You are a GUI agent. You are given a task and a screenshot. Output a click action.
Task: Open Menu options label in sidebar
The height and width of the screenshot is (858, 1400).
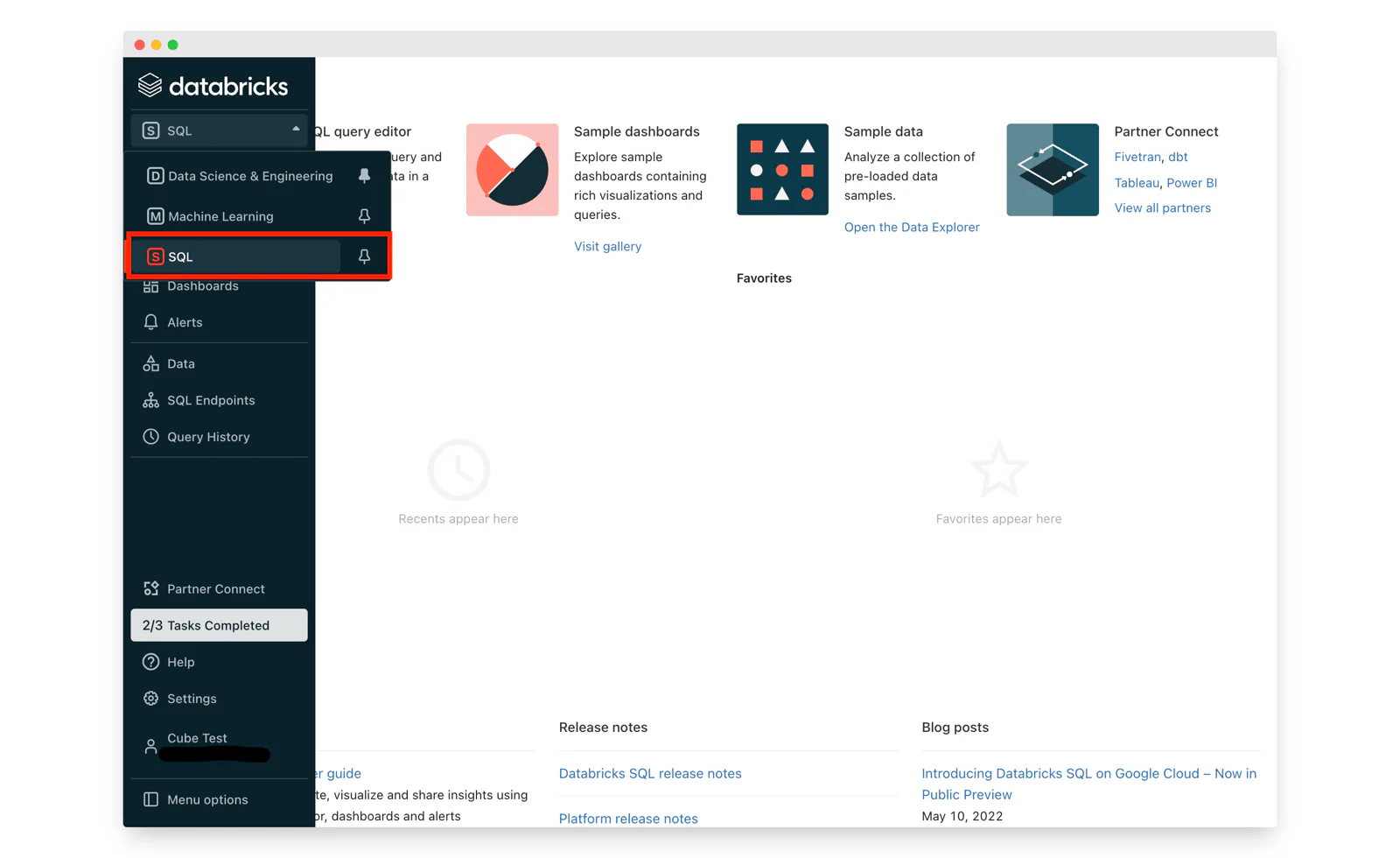tap(207, 799)
